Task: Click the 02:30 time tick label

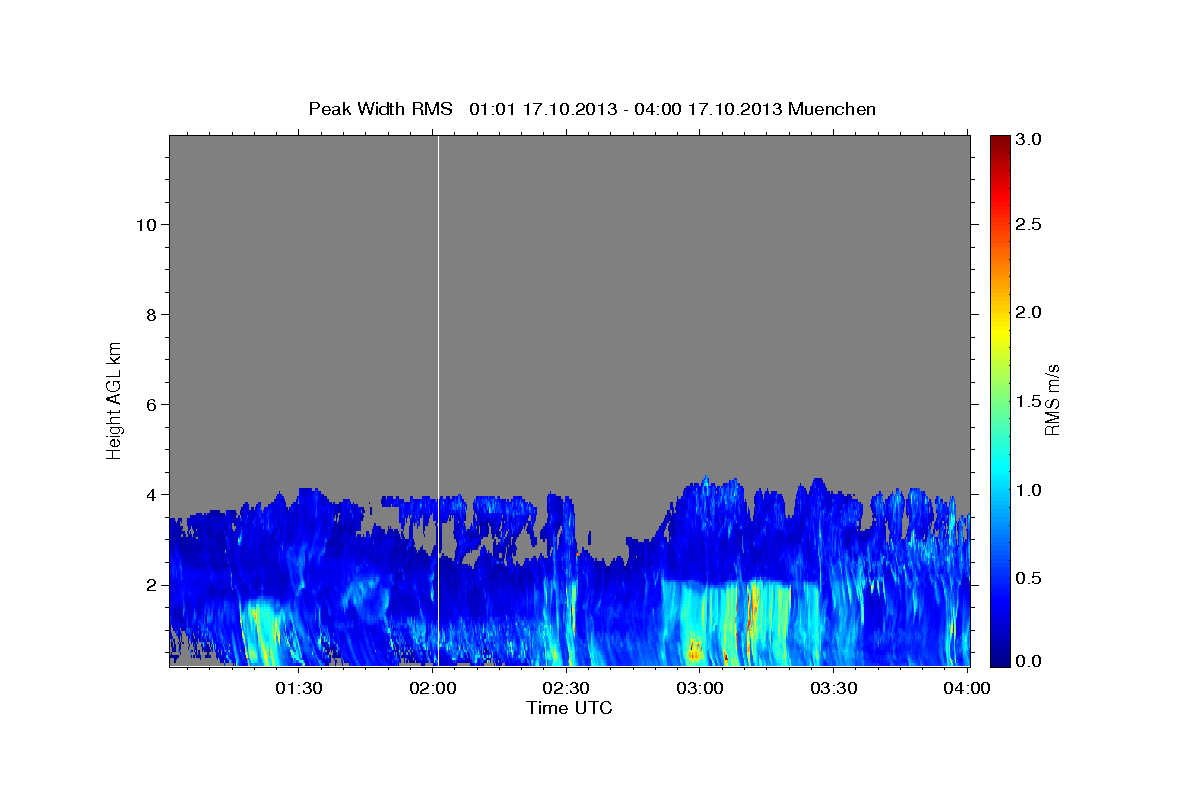Action: 566,688
